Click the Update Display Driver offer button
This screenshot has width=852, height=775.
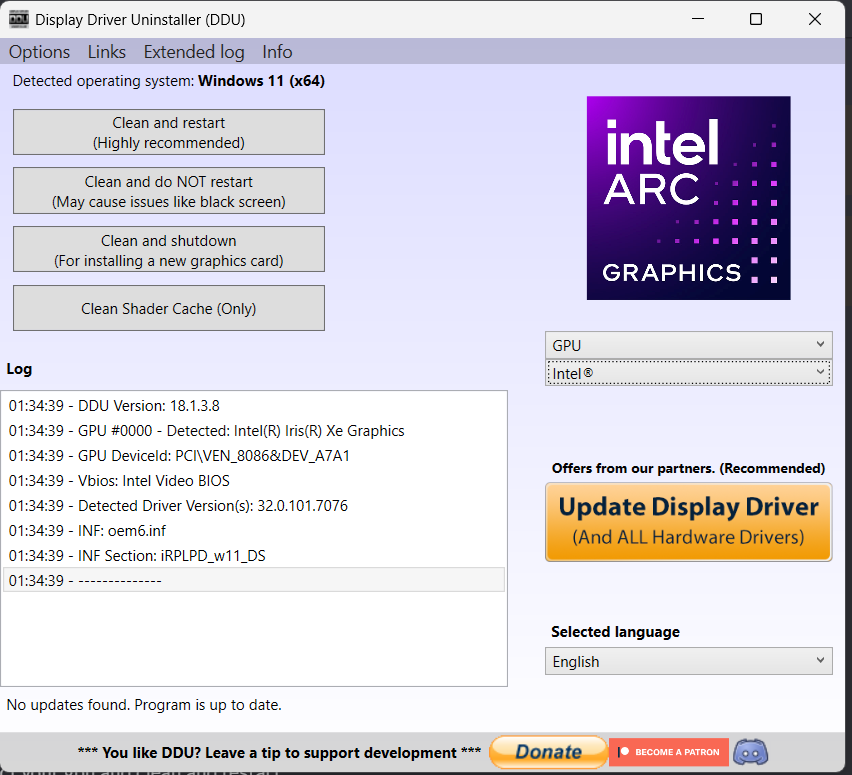point(688,522)
